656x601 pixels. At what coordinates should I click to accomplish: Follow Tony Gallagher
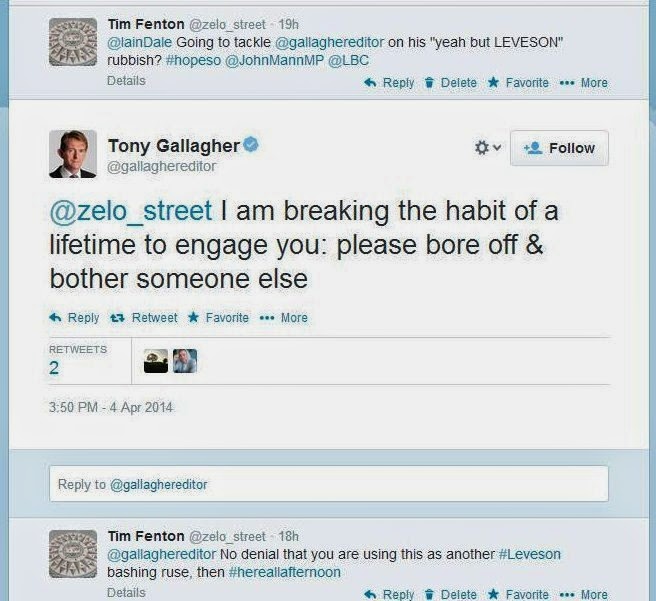pyautogui.click(x=559, y=148)
